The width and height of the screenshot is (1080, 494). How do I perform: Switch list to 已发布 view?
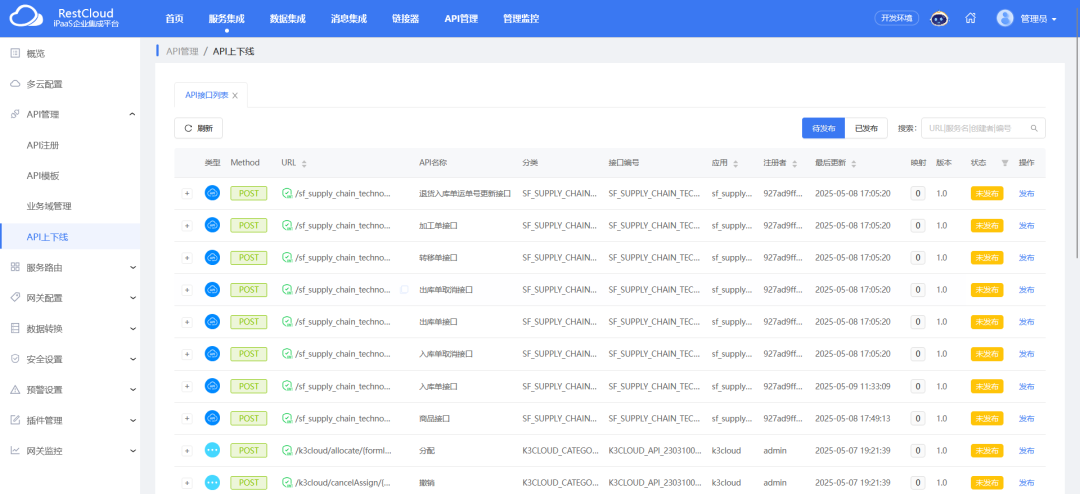pos(866,128)
